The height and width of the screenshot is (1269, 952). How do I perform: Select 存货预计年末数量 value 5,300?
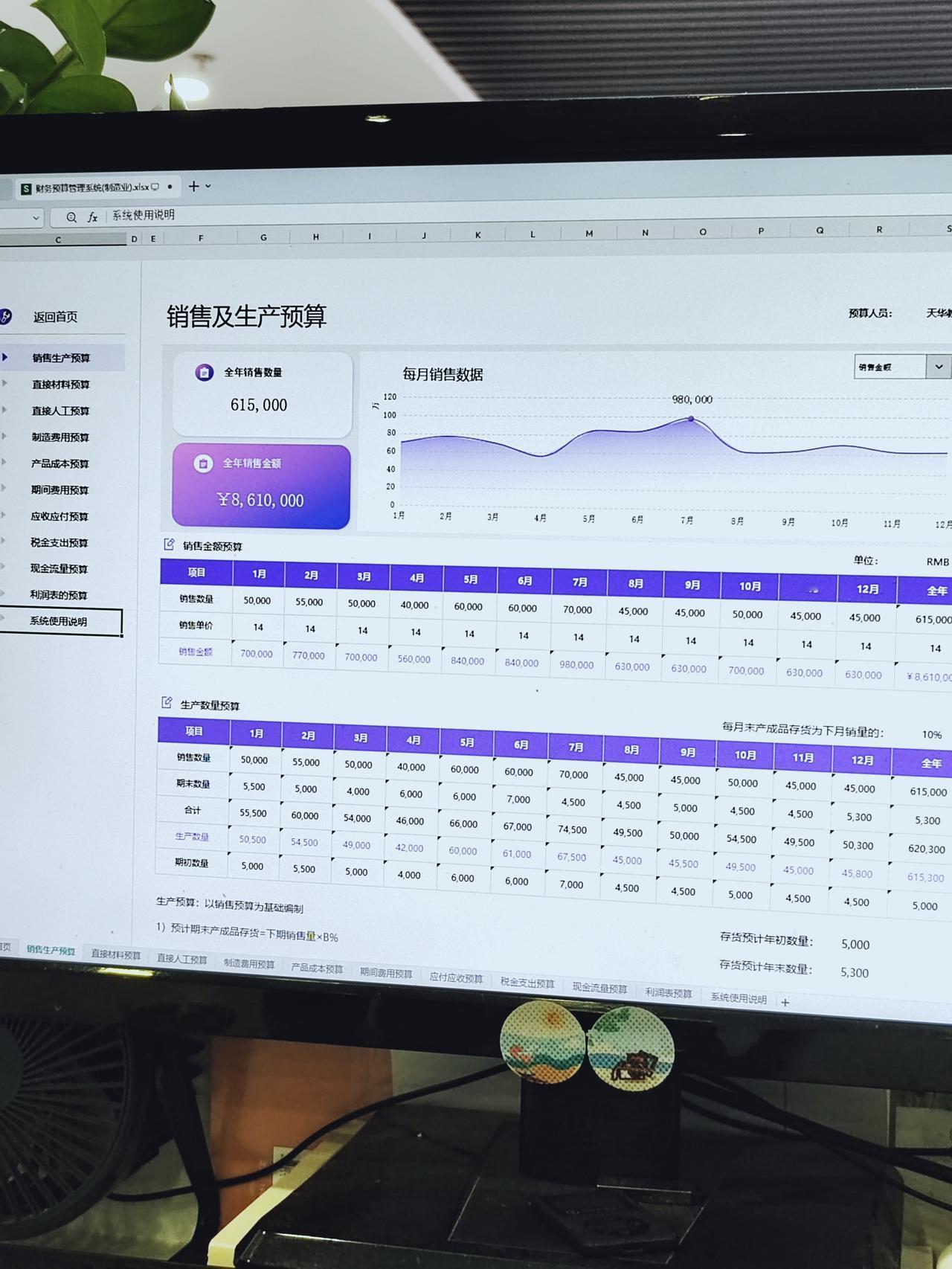(x=855, y=972)
